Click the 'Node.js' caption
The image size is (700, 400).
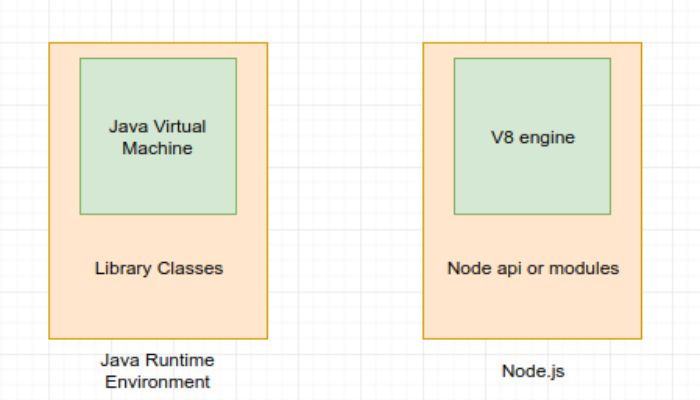pyautogui.click(x=533, y=371)
